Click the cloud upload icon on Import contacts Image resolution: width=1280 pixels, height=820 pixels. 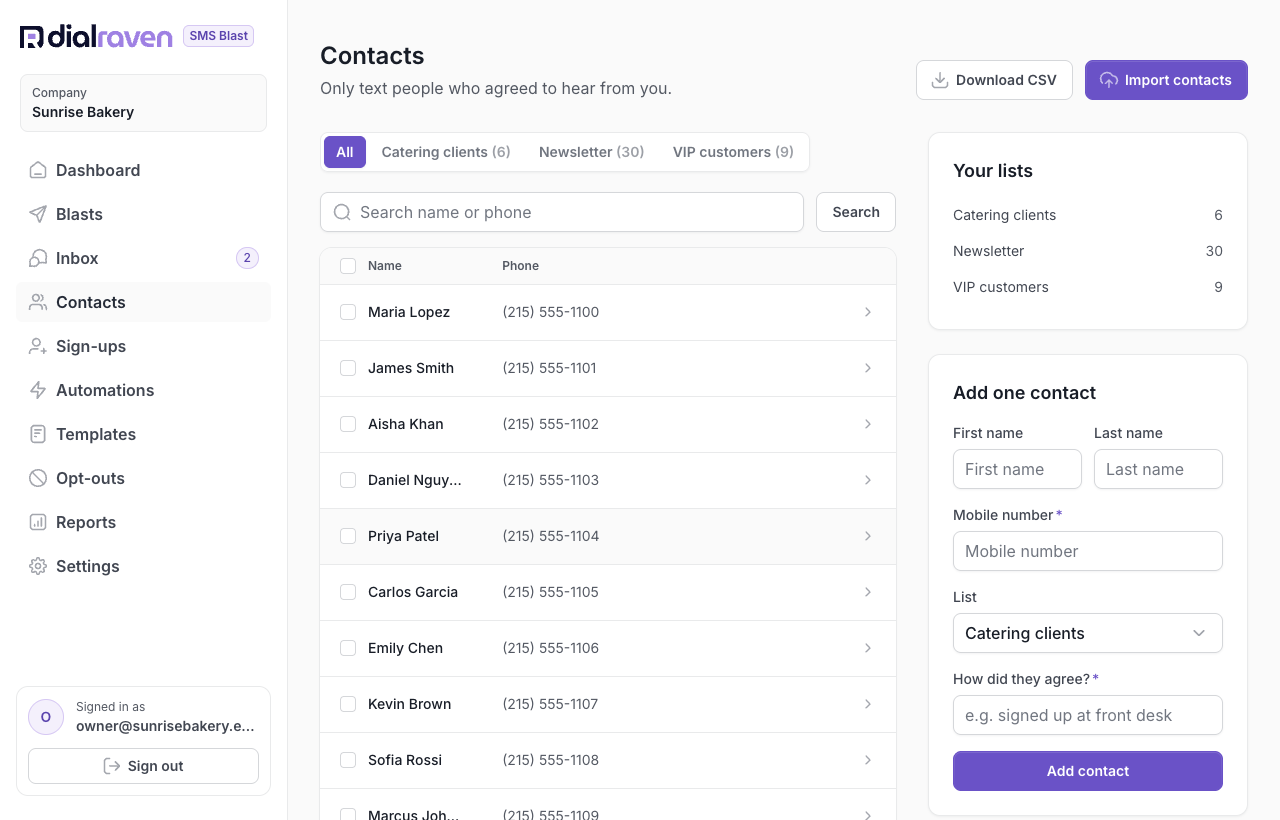coord(1109,80)
